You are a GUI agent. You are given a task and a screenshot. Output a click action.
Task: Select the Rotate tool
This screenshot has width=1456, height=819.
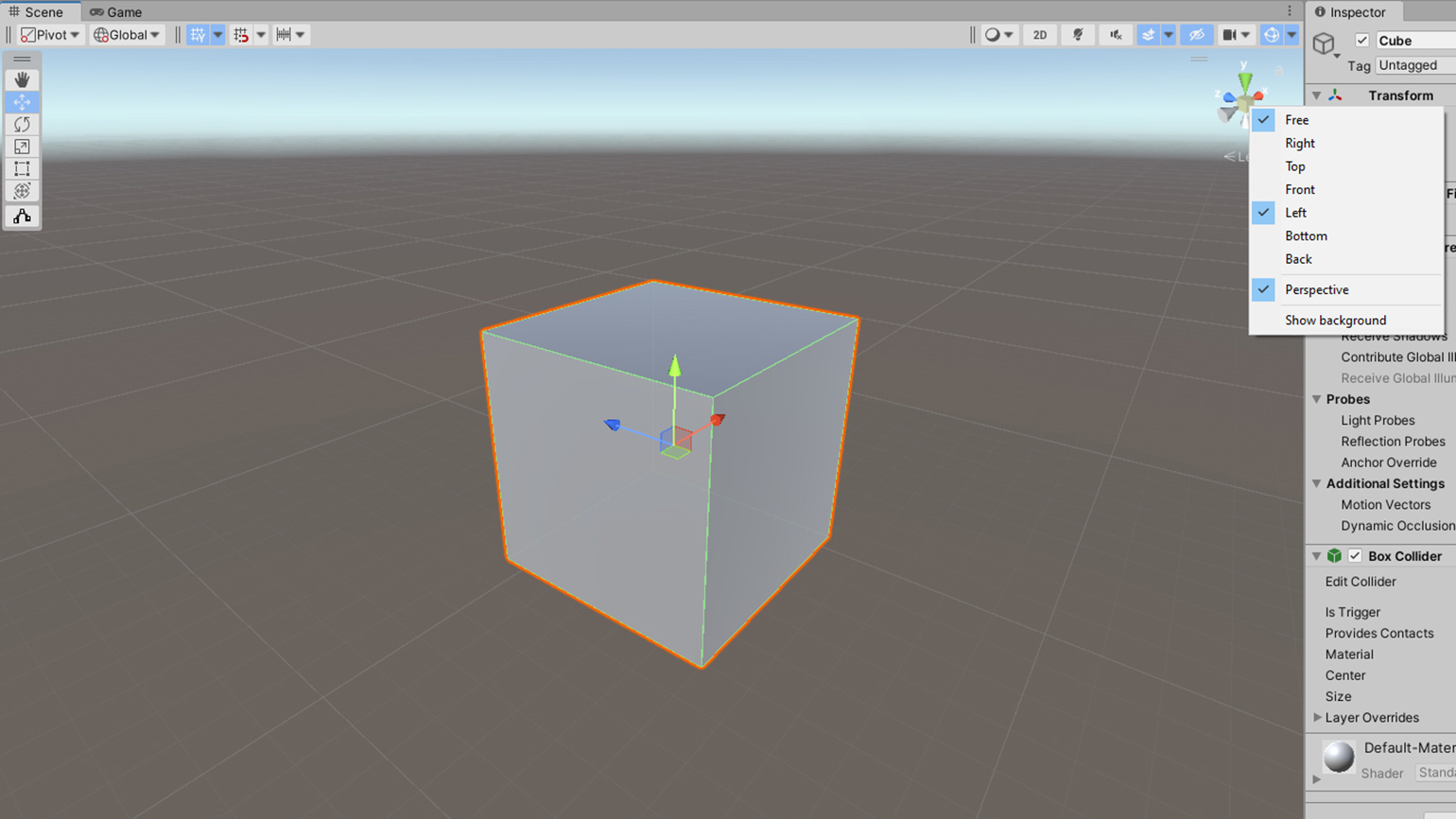(22, 124)
